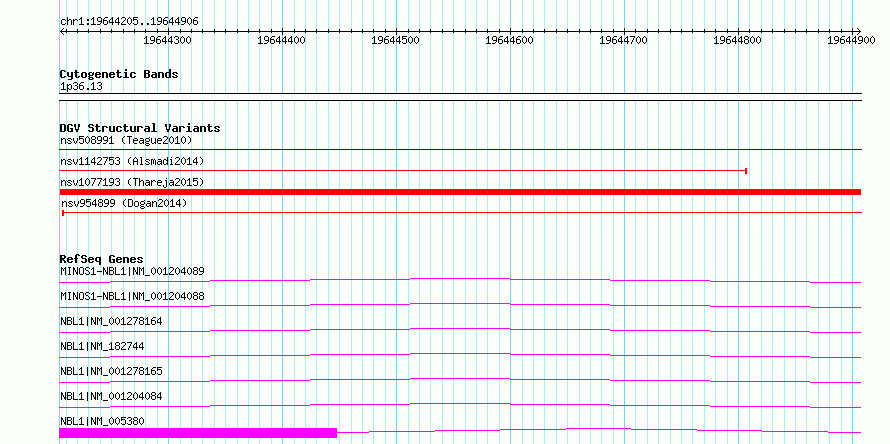The width and height of the screenshot is (890, 444).
Task: Open transcript MINOS1-NBL1|NM_001204089
Action: click(x=132, y=271)
